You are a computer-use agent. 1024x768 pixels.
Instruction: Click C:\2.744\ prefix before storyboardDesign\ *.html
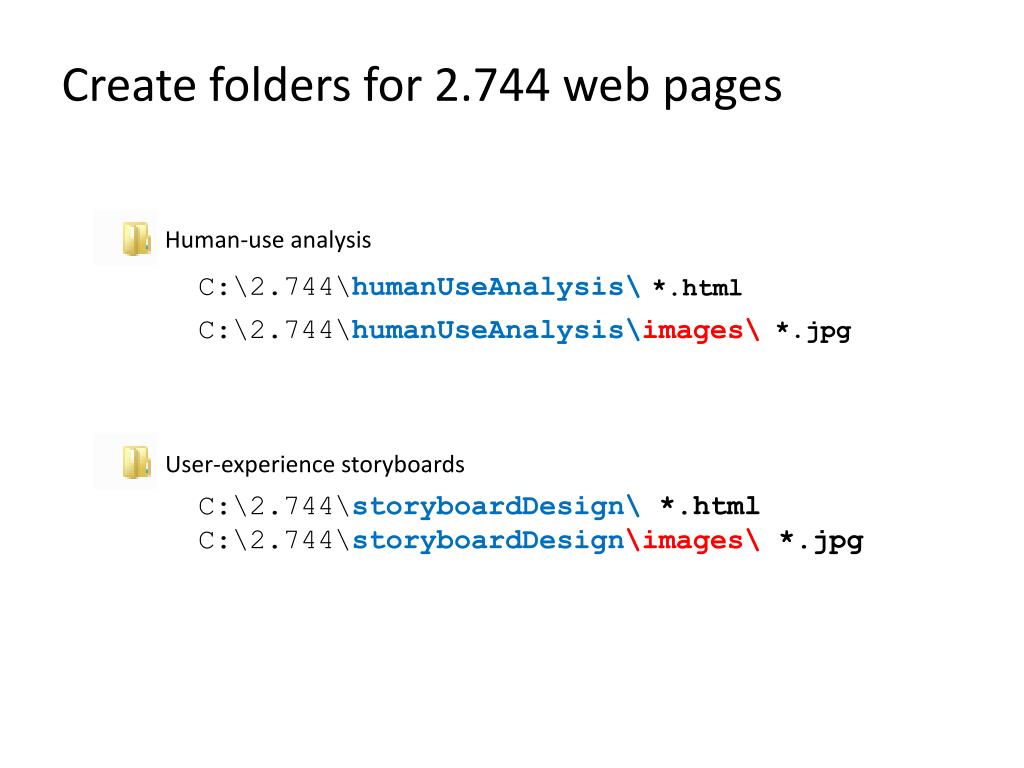click(x=274, y=506)
